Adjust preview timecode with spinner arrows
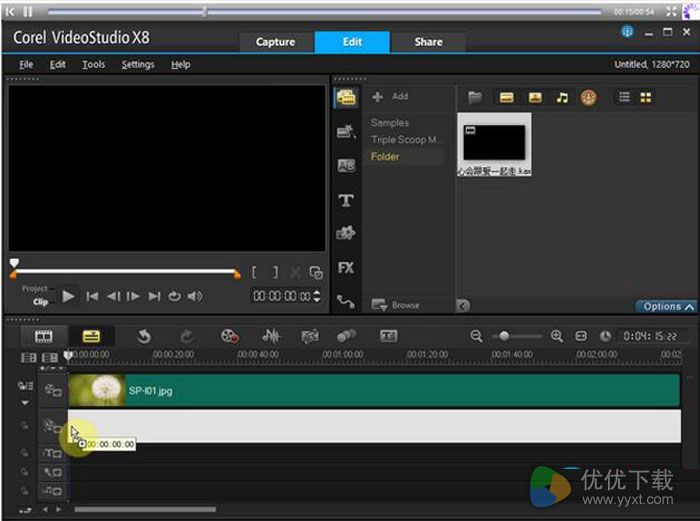 317,296
